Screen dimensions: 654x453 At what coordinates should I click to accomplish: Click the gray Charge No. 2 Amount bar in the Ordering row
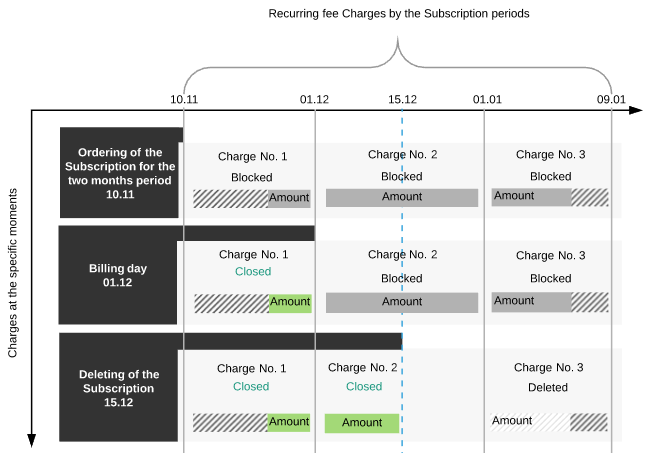(402, 197)
